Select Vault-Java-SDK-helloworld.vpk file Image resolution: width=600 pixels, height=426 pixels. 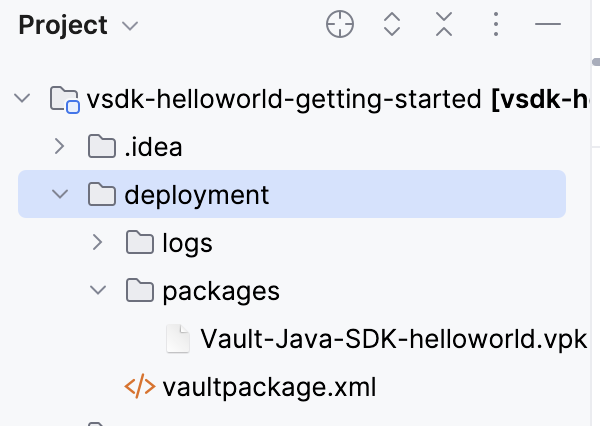click(x=393, y=339)
